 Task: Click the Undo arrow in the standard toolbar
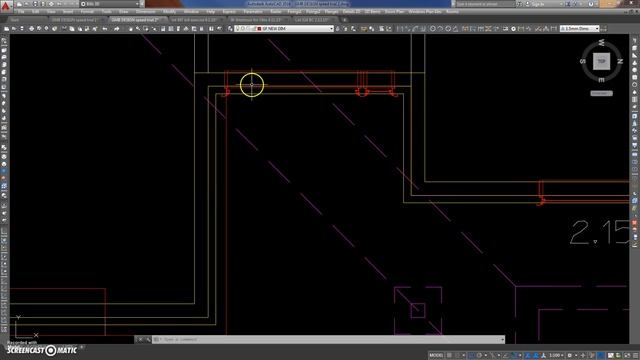tap(105, 29)
